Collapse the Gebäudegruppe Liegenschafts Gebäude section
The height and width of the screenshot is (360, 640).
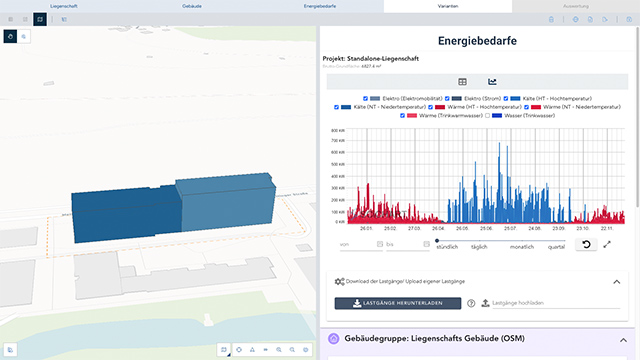click(x=623, y=340)
